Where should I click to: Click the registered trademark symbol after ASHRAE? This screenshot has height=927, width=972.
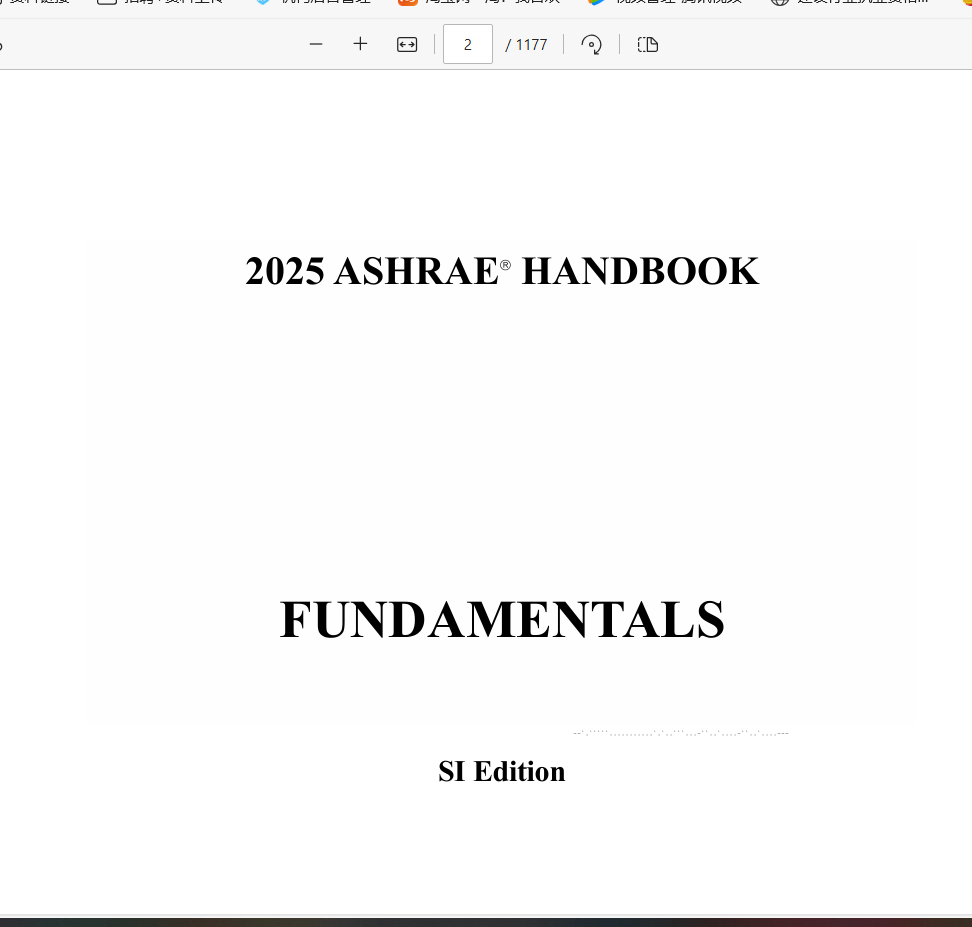pos(505,265)
